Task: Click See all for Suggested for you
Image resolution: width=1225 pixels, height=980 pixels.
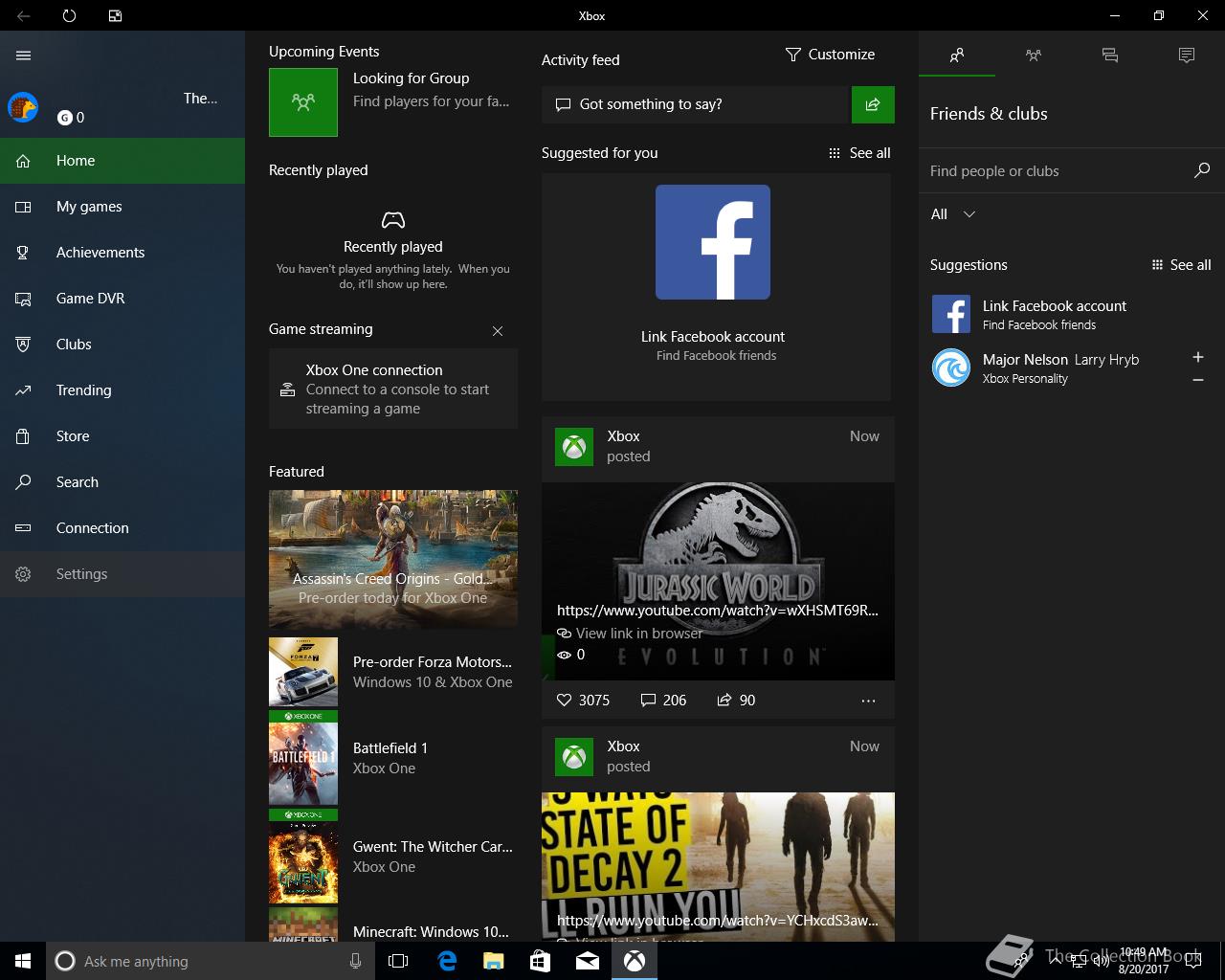Action: (x=859, y=153)
